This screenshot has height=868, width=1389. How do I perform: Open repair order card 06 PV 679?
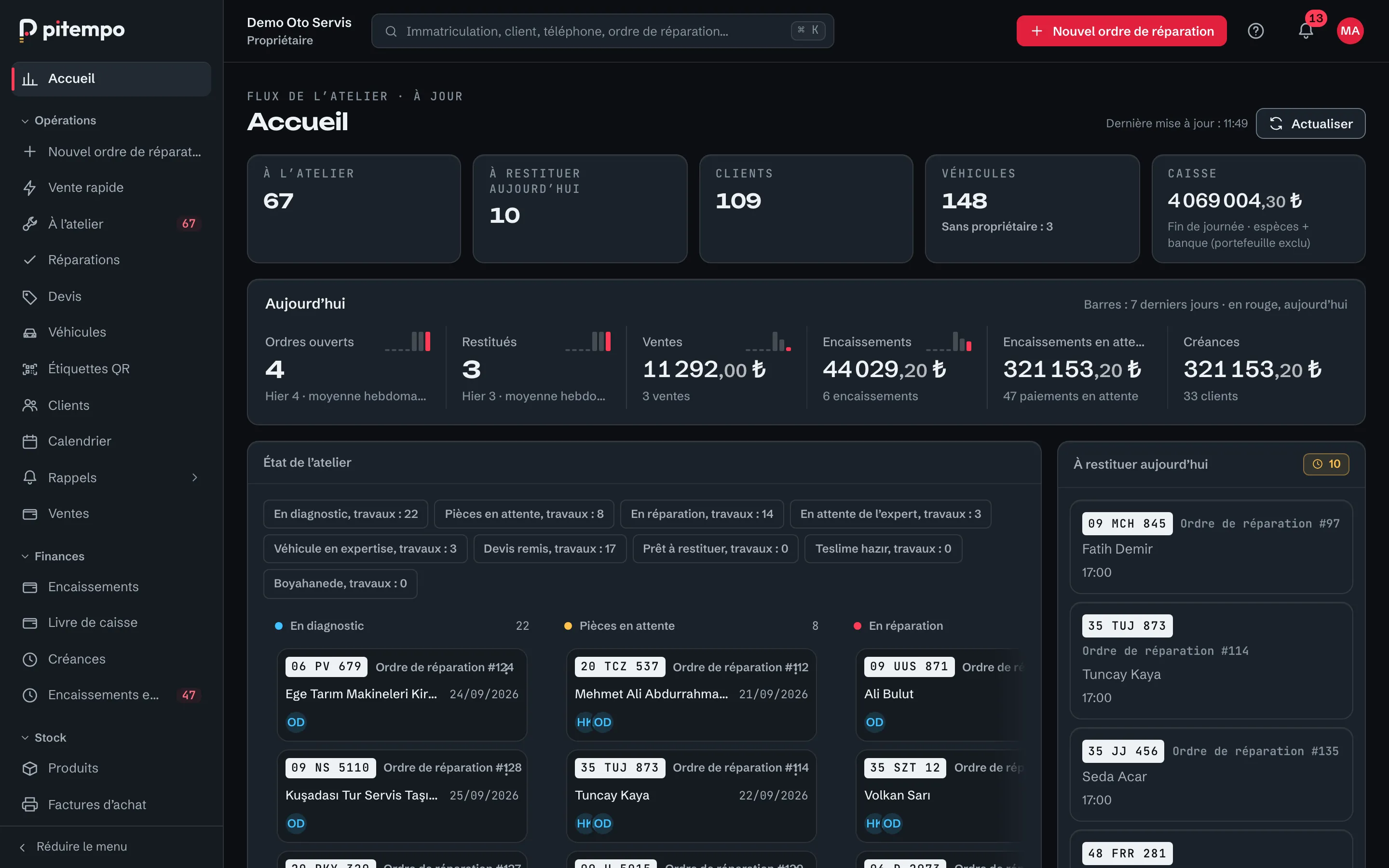[402, 694]
